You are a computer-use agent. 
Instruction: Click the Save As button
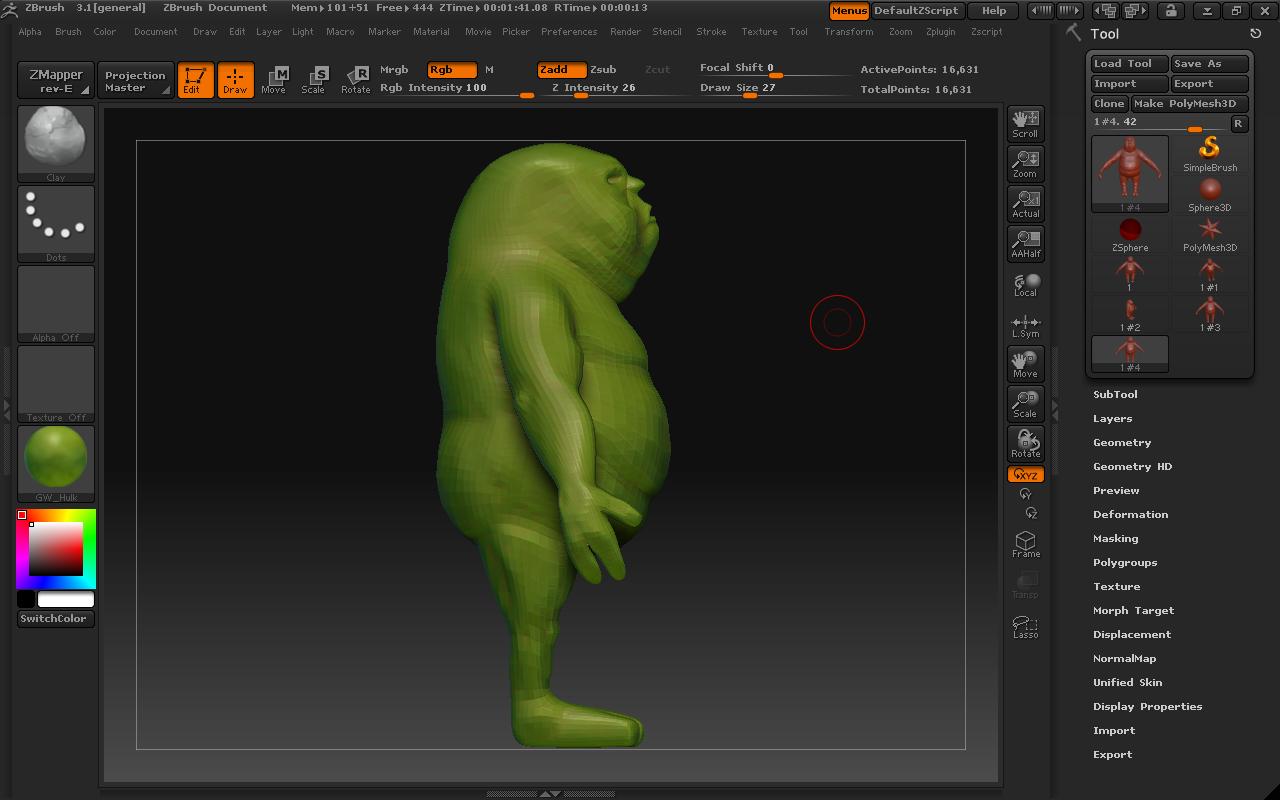1210,64
